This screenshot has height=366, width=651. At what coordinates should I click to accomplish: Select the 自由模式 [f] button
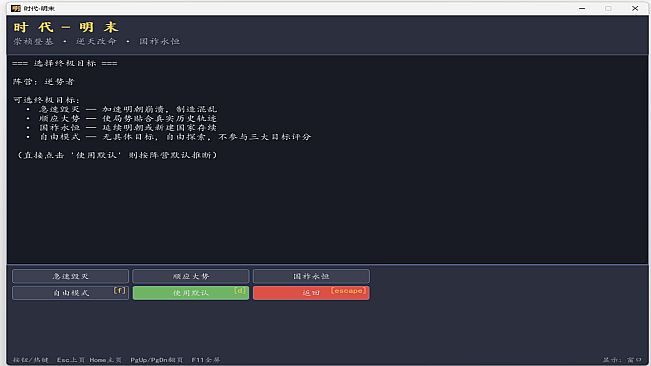70,293
